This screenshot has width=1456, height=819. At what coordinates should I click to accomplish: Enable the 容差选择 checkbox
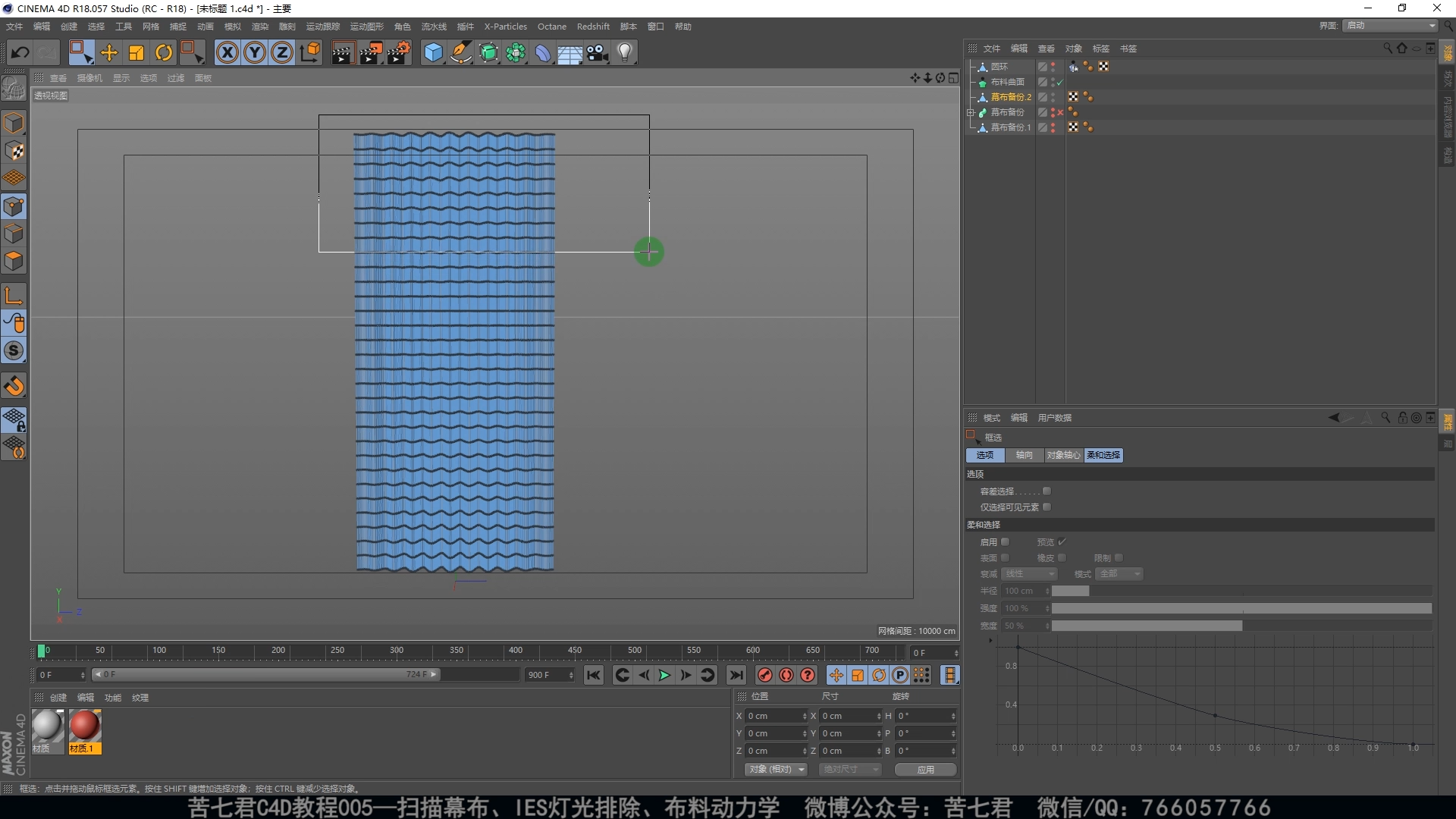click(x=1046, y=491)
